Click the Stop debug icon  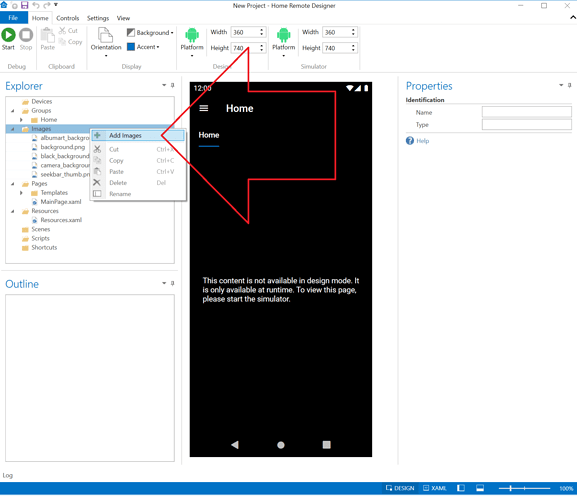[26, 35]
